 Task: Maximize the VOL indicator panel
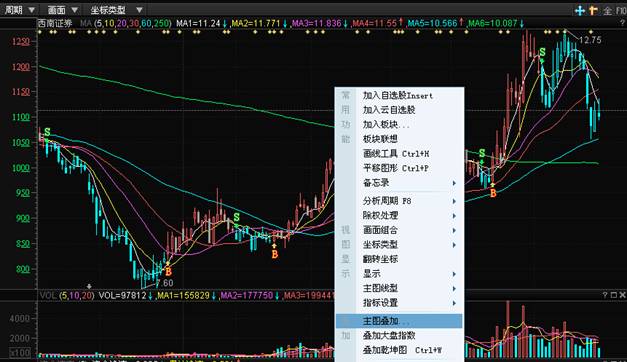614,295
